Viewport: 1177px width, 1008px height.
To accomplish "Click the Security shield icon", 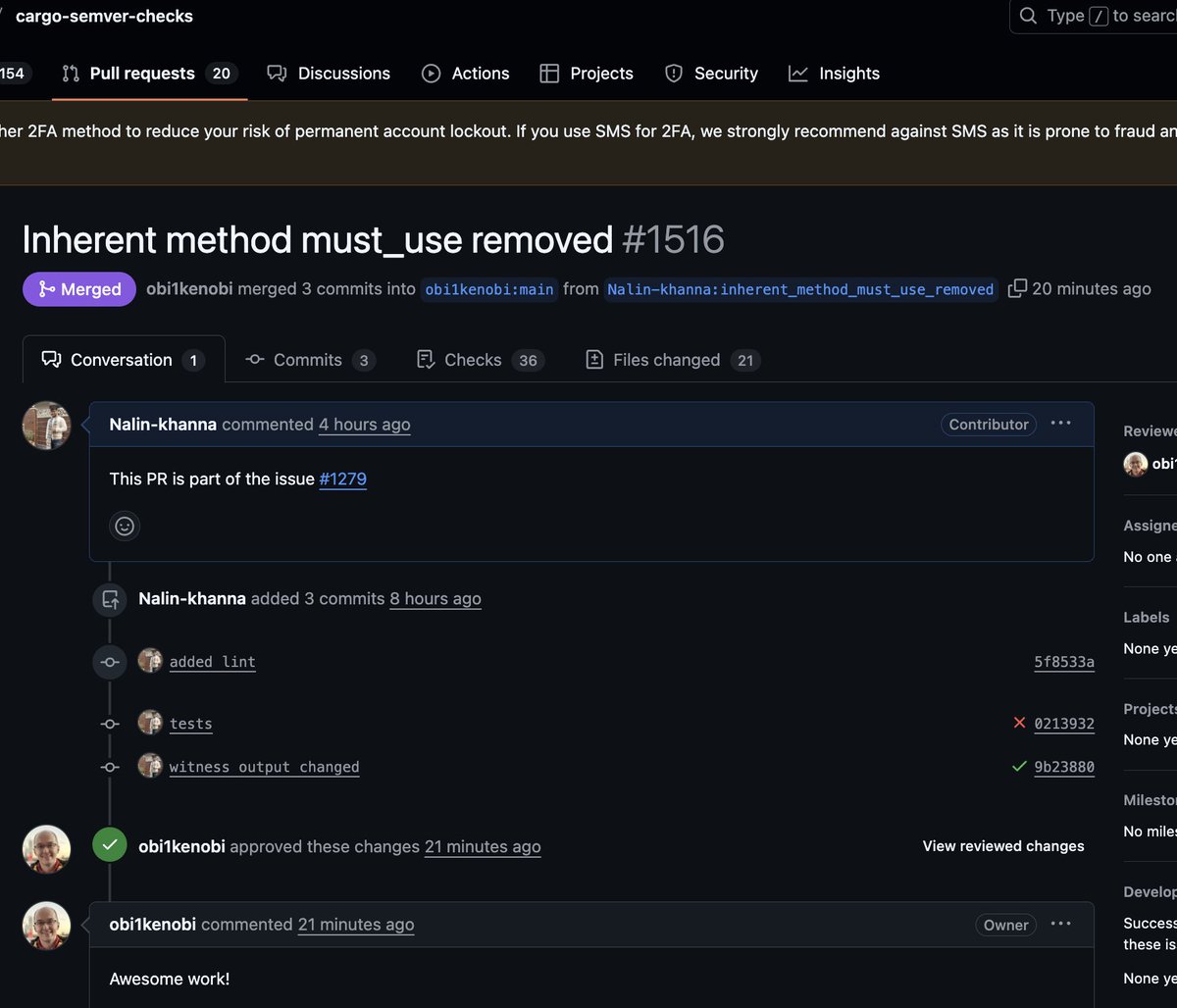I will click(674, 74).
